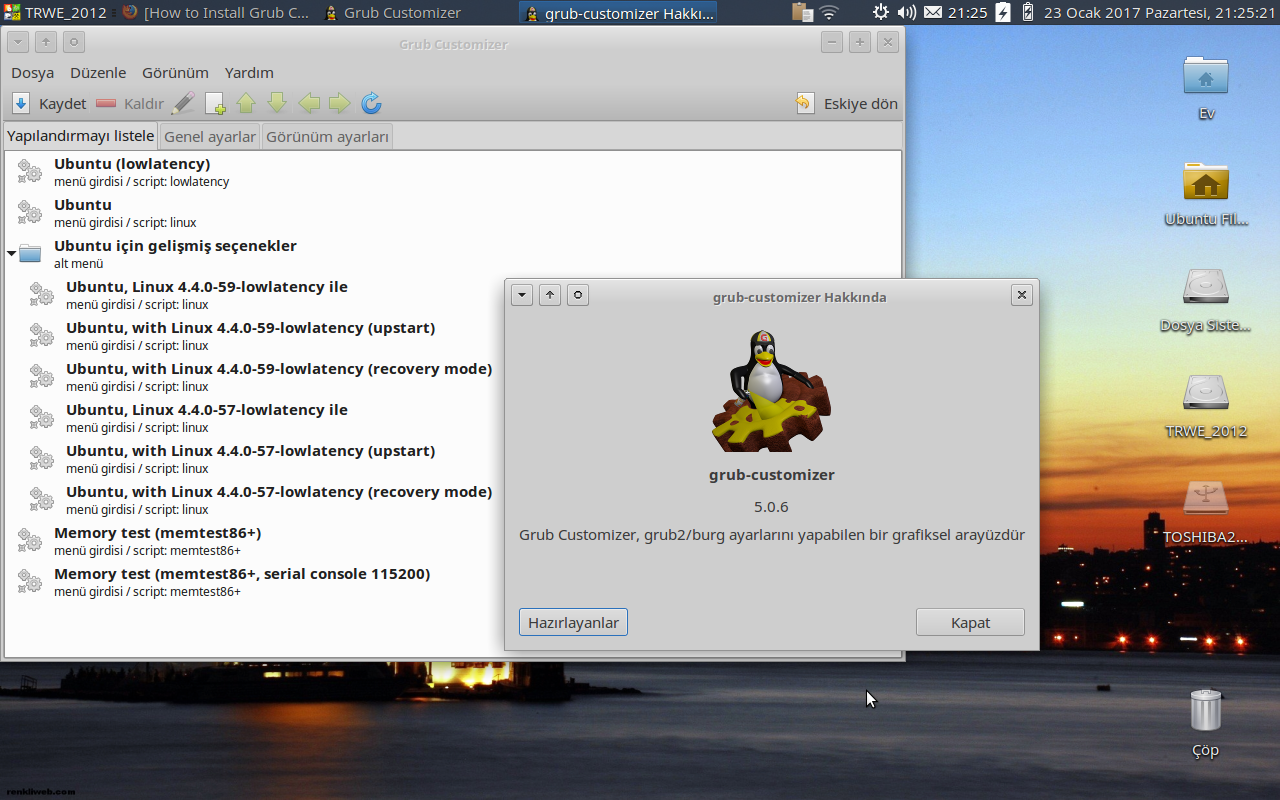Click the mail envelope tray icon
The width and height of the screenshot is (1280, 800).
pos(932,13)
